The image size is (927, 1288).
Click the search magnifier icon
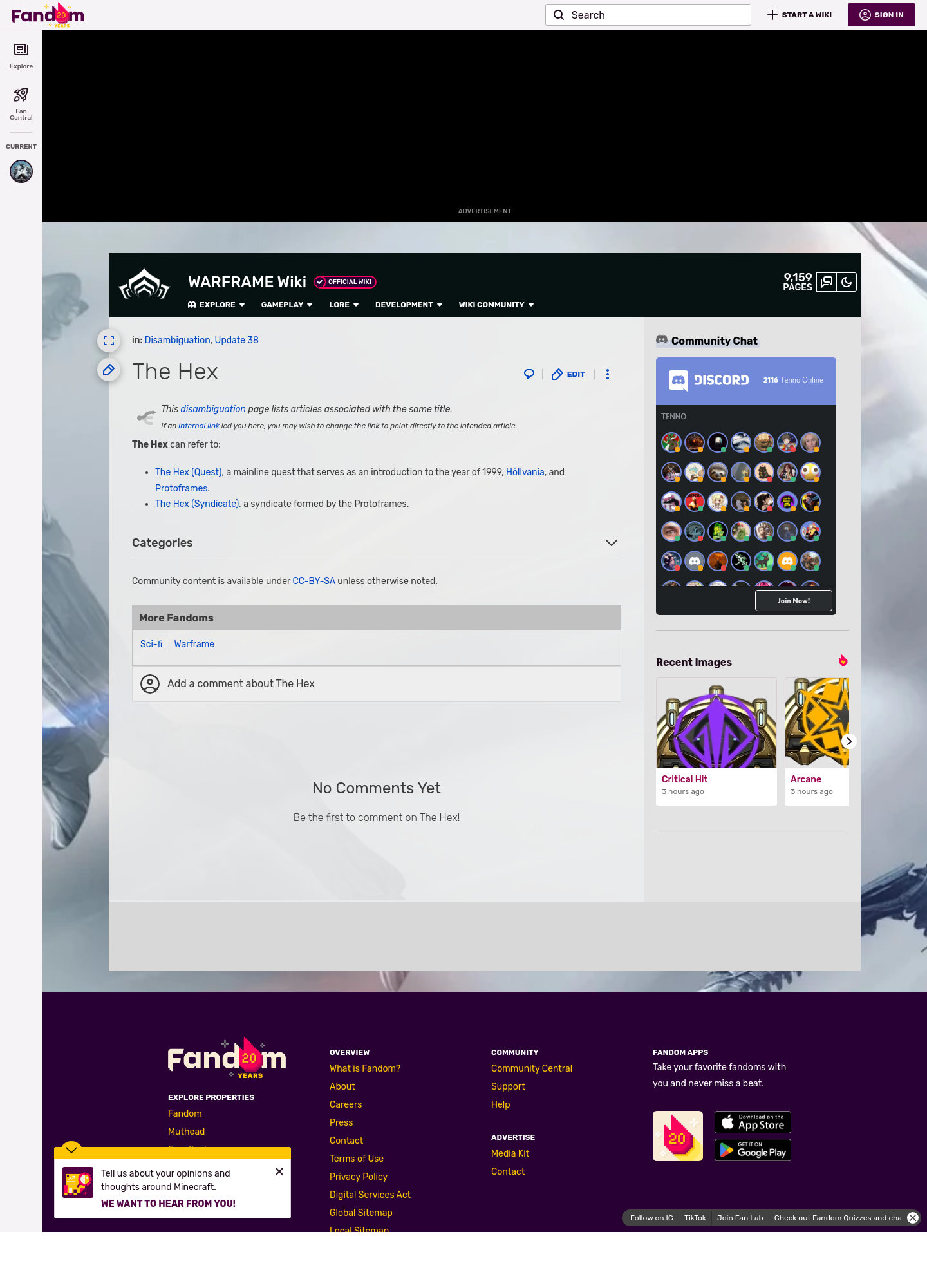(559, 15)
